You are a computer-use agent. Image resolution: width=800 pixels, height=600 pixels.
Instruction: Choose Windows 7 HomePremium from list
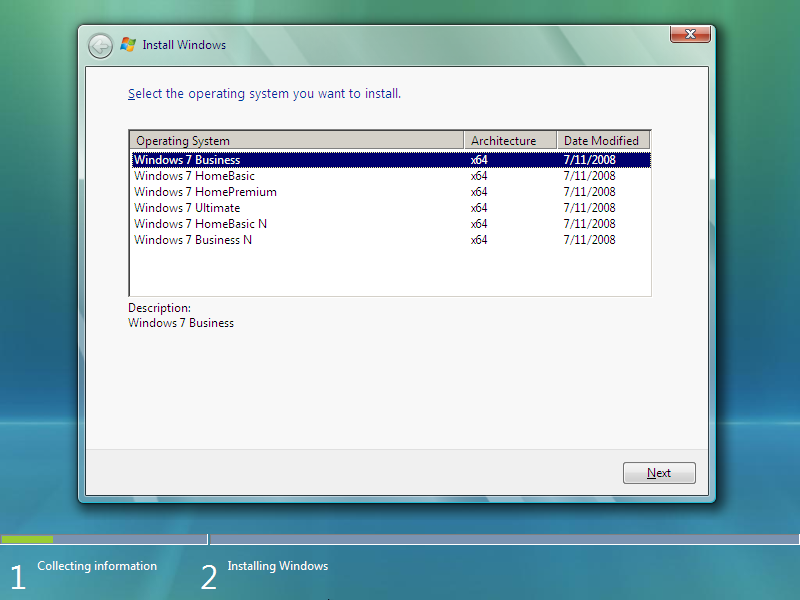[x=391, y=192]
